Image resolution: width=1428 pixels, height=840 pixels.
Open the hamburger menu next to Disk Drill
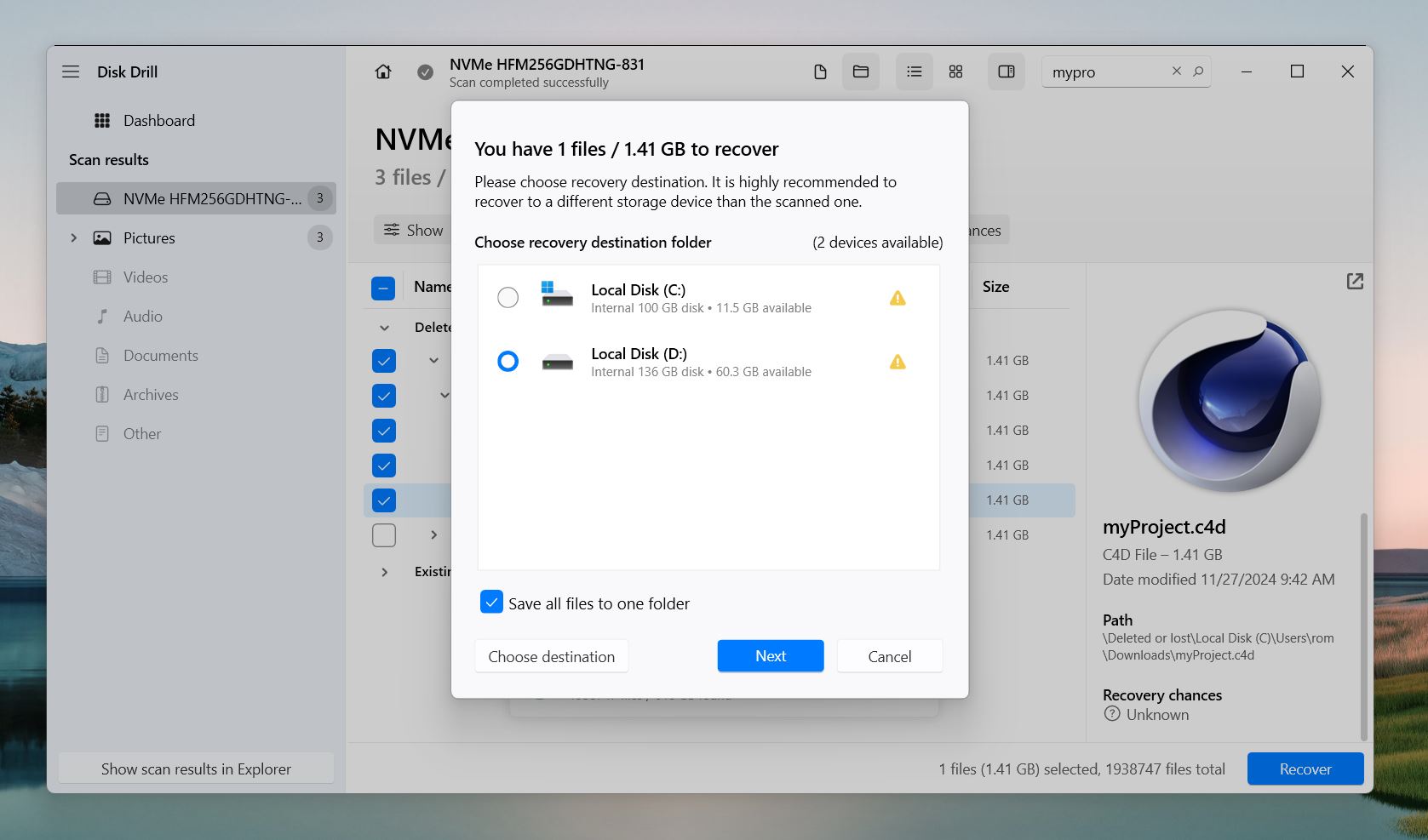71,72
